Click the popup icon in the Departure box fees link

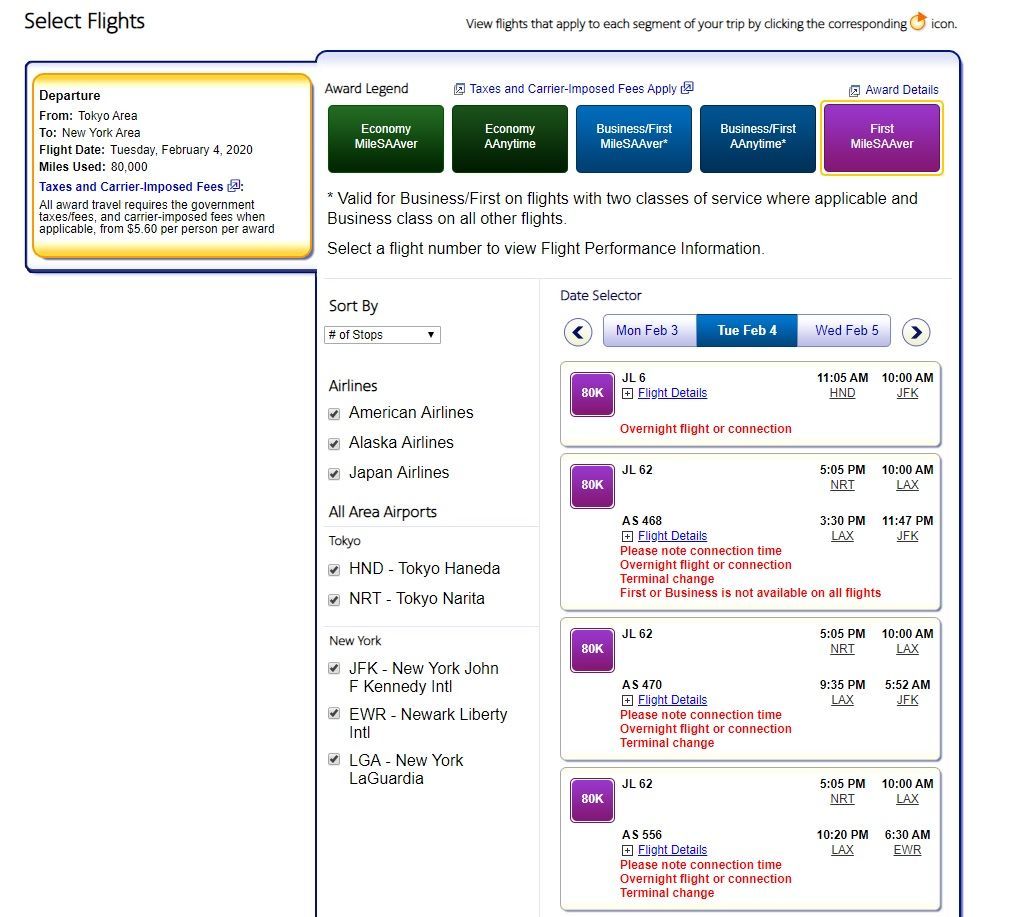(x=233, y=186)
